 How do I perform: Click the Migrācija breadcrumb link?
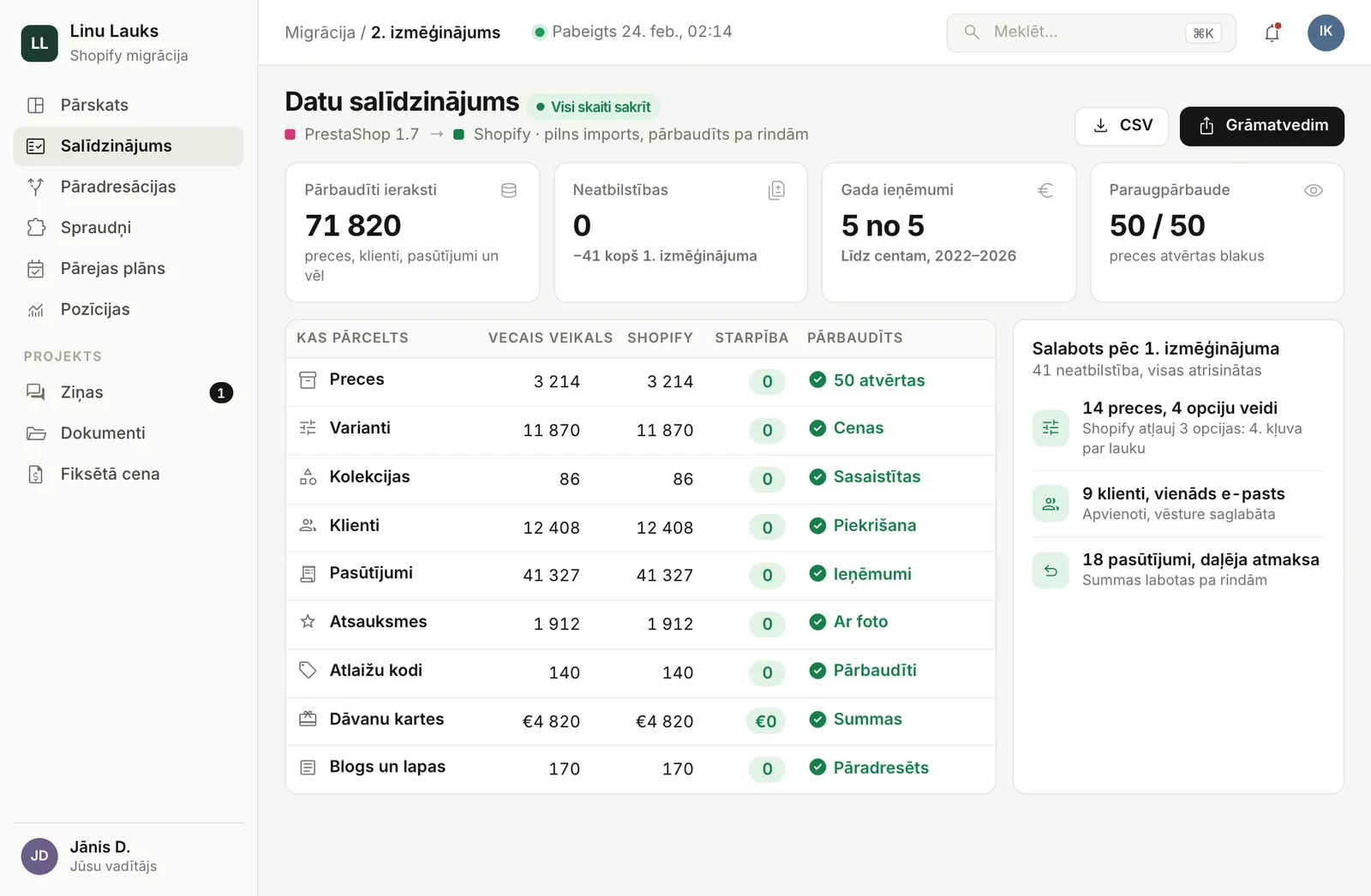[320, 33]
